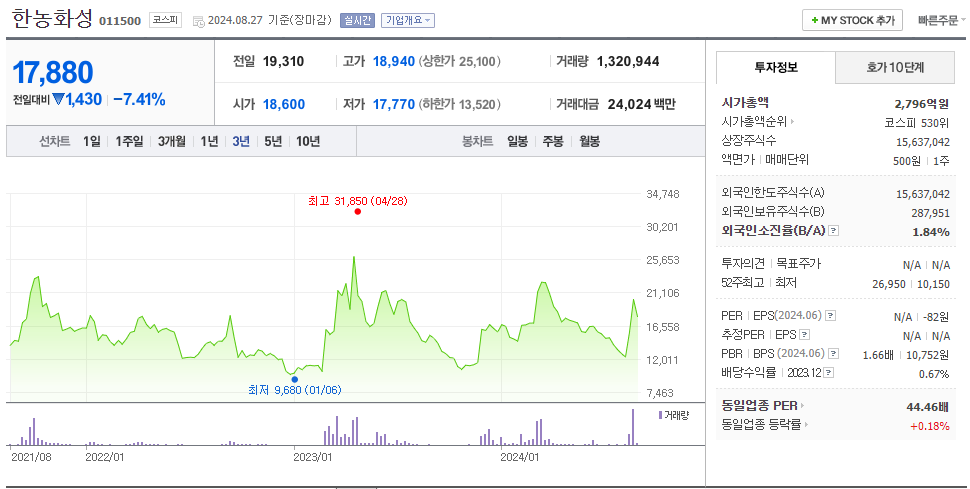This screenshot has width=970, height=489.
Task: Click the 1.84% foreign ownership value
Action: [x=931, y=232]
